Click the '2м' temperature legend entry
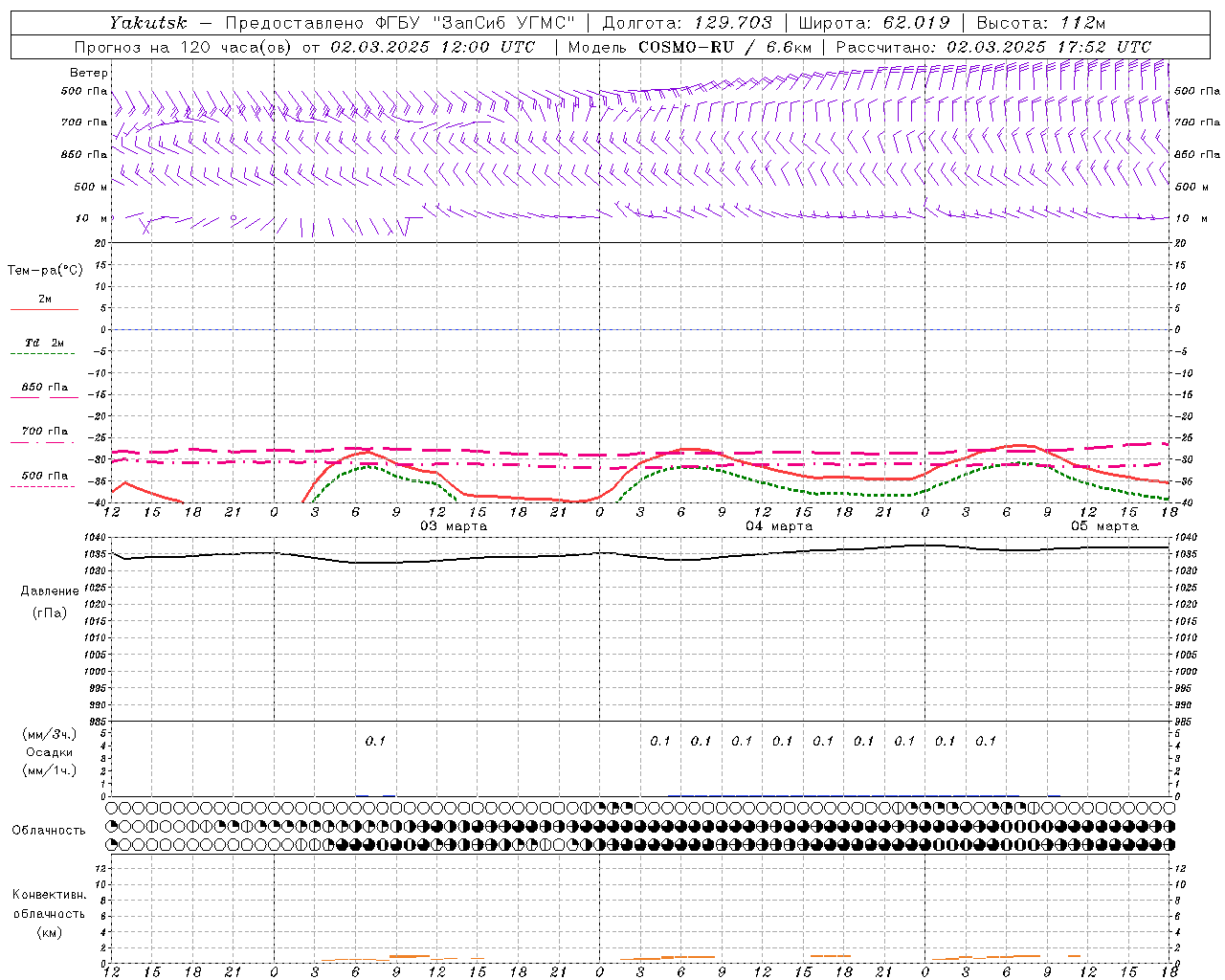 pyautogui.click(x=45, y=299)
